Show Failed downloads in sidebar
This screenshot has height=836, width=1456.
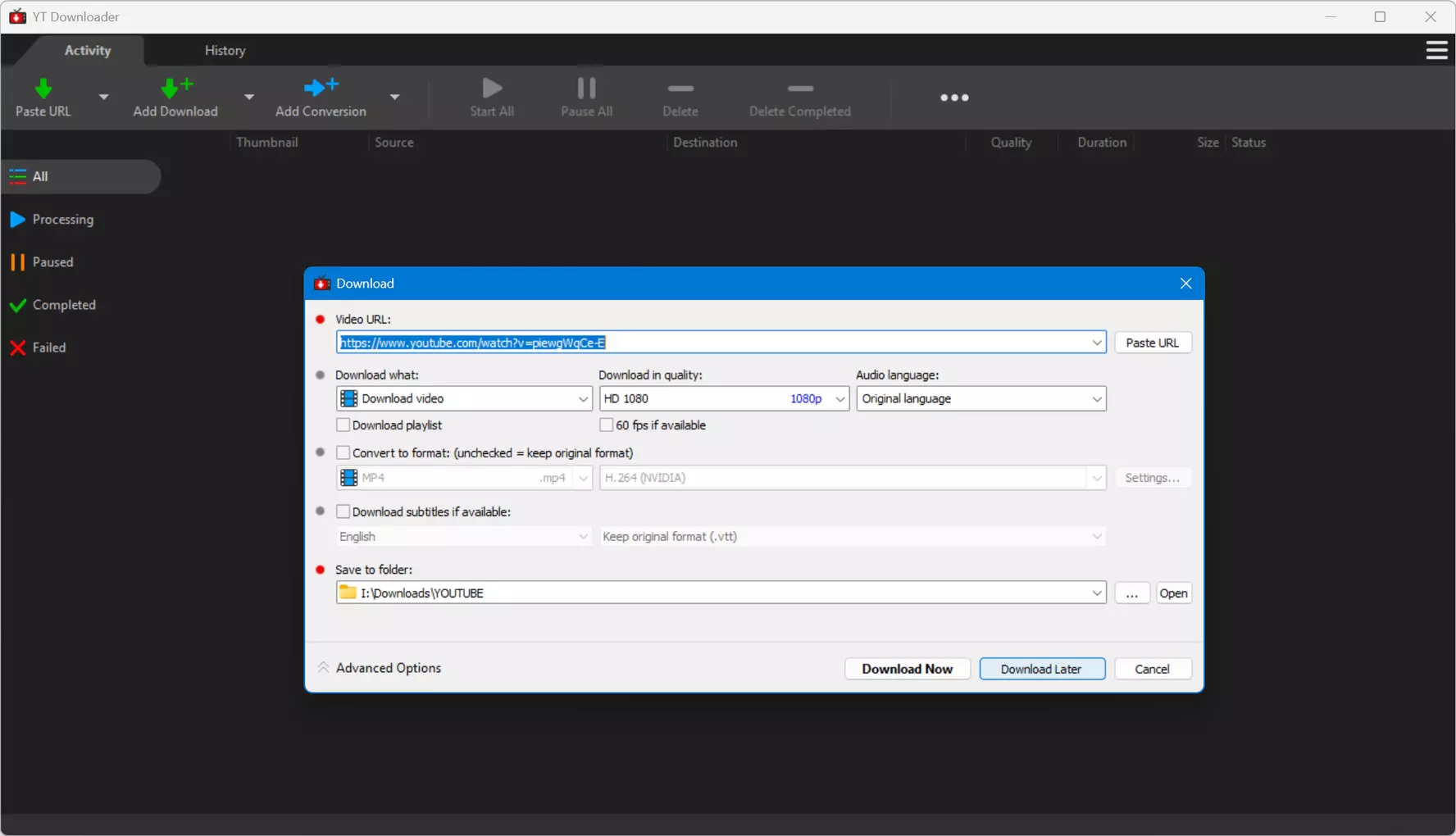[x=49, y=348]
